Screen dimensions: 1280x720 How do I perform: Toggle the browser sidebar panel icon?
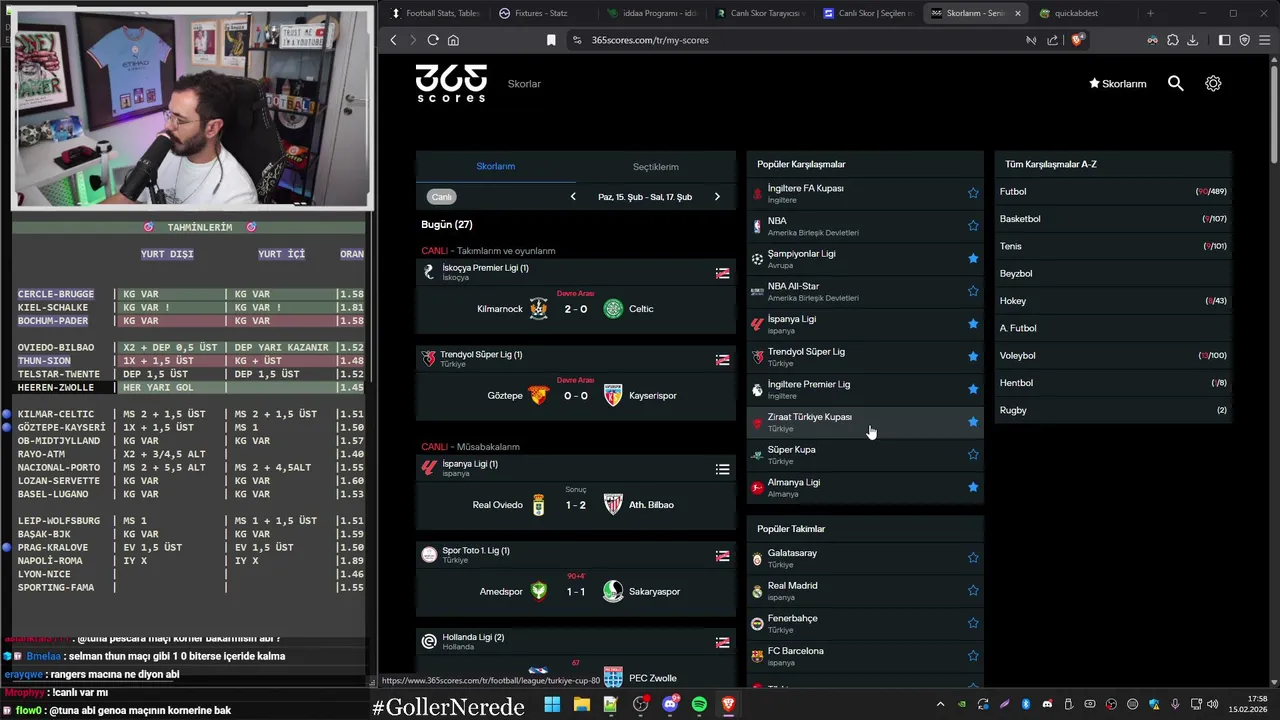(1224, 40)
